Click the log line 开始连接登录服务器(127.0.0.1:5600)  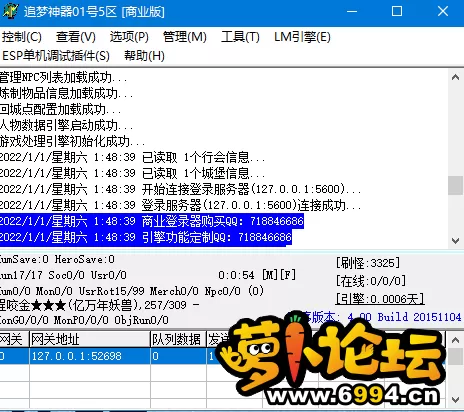click(x=180, y=189)
